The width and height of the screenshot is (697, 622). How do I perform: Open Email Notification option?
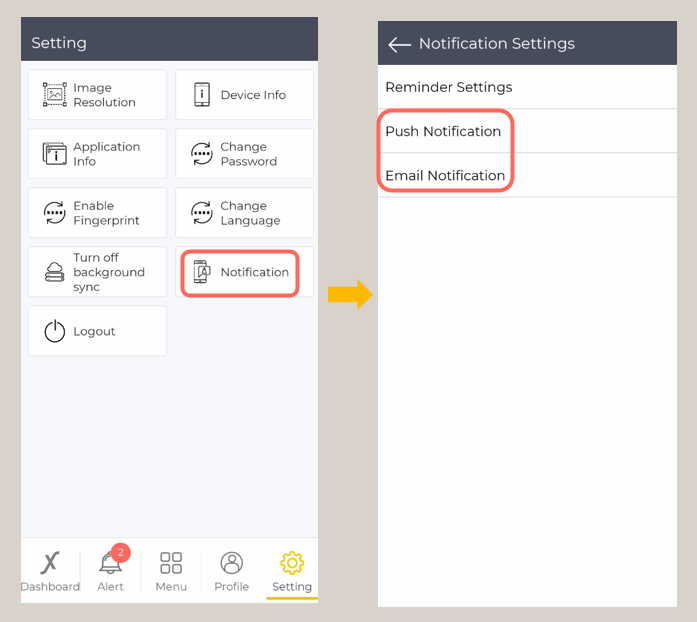point(445,176)
